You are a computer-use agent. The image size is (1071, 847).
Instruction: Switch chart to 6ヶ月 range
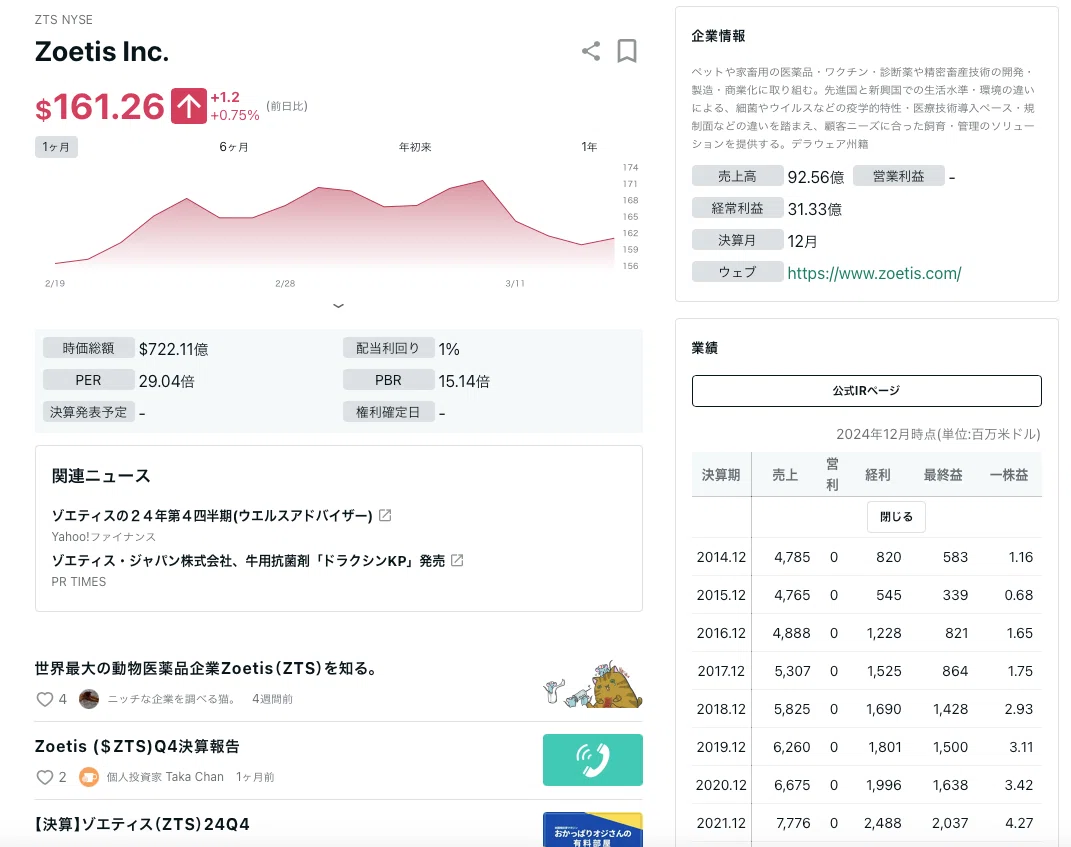click(234, 147)
